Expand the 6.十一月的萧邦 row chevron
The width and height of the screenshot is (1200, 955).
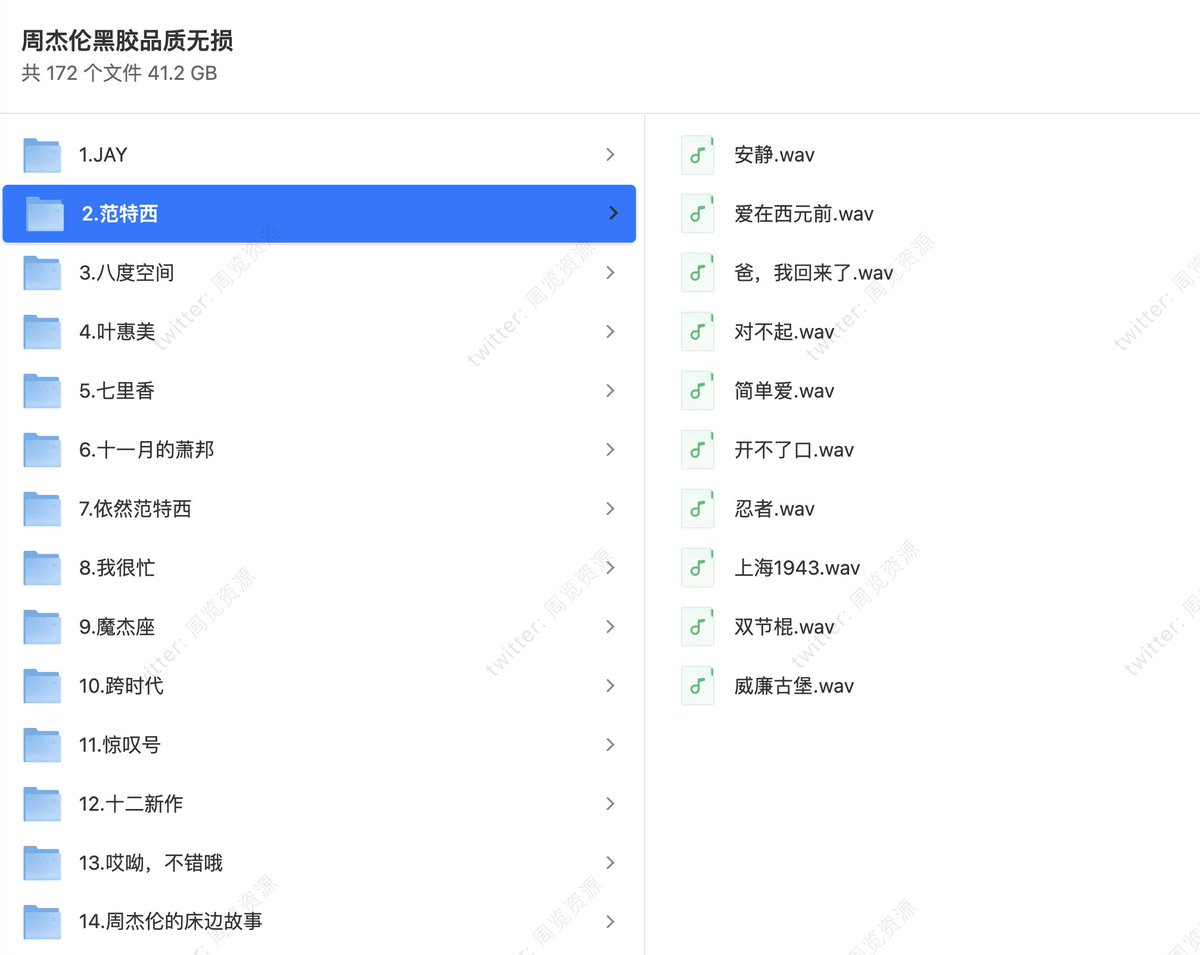[611, 450]
